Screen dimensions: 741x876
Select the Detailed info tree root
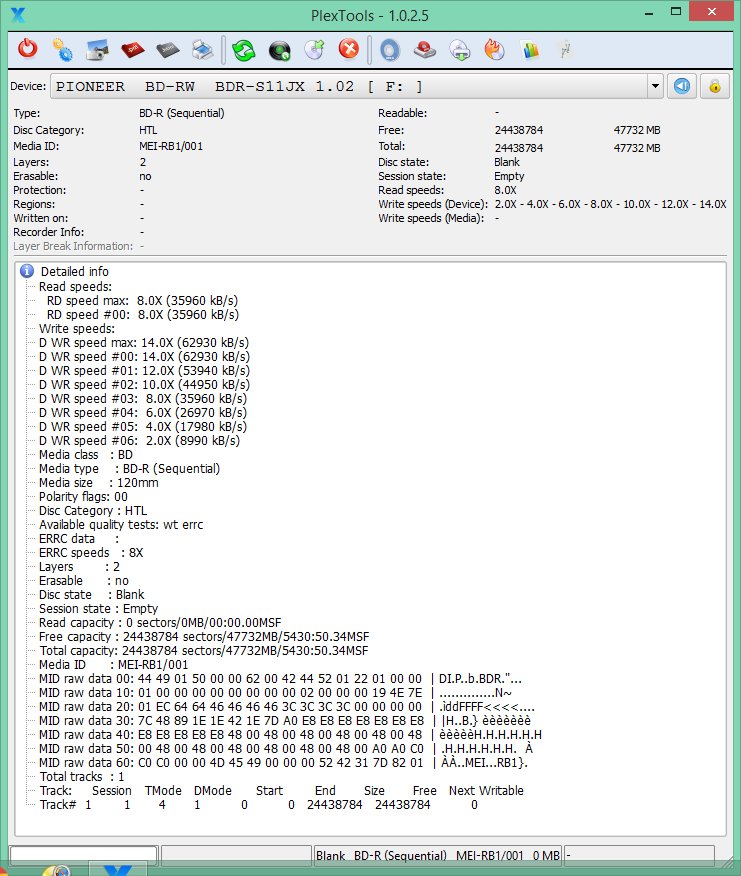[74, 272]
